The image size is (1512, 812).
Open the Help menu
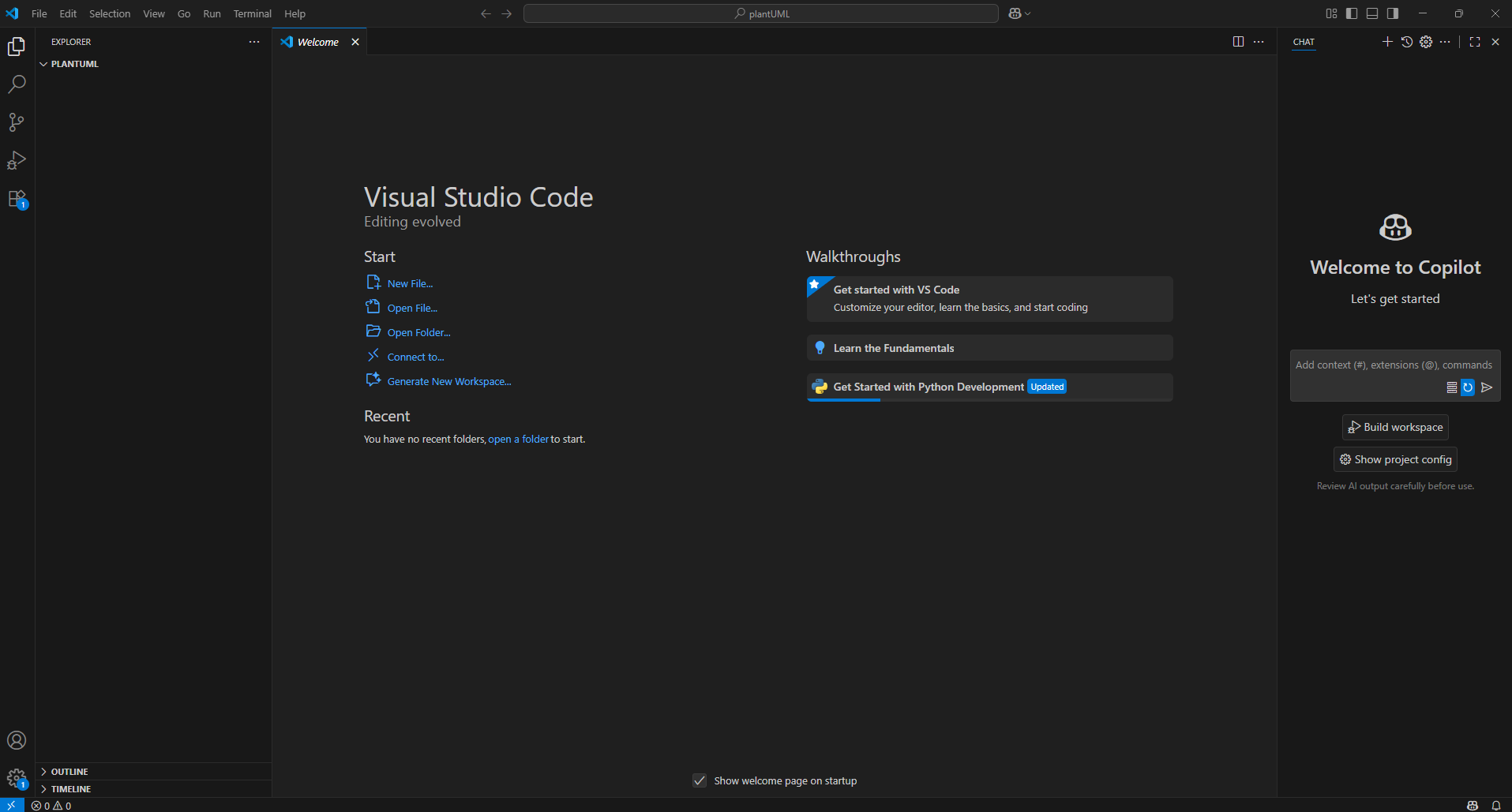[x=295, y=13]
